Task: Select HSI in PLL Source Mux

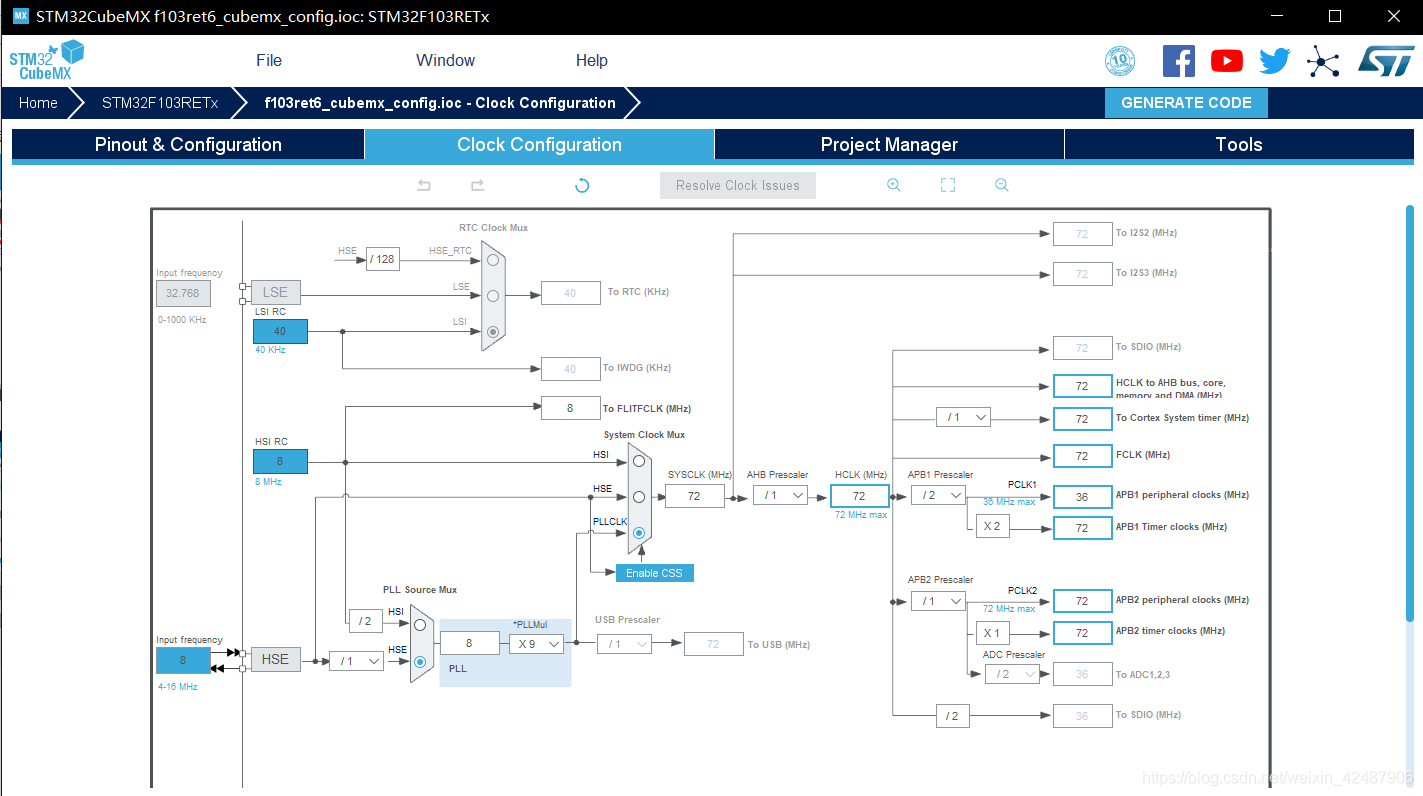Action: 420,625
